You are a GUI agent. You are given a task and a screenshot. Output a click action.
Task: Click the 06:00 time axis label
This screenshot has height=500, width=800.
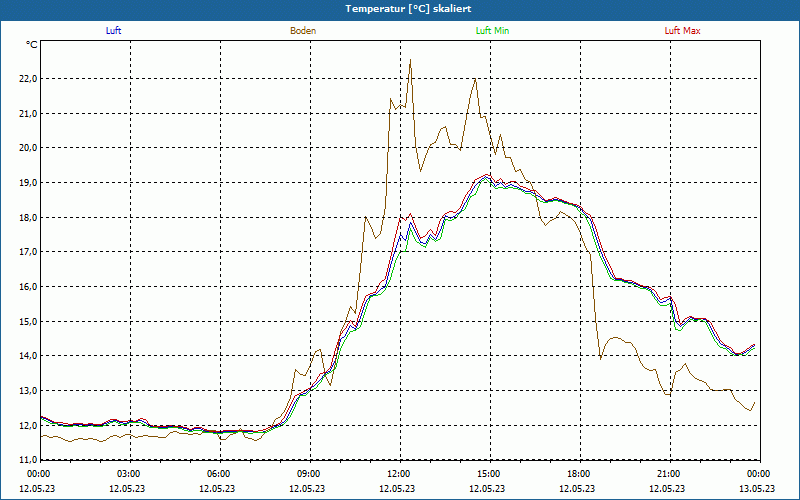217,474
